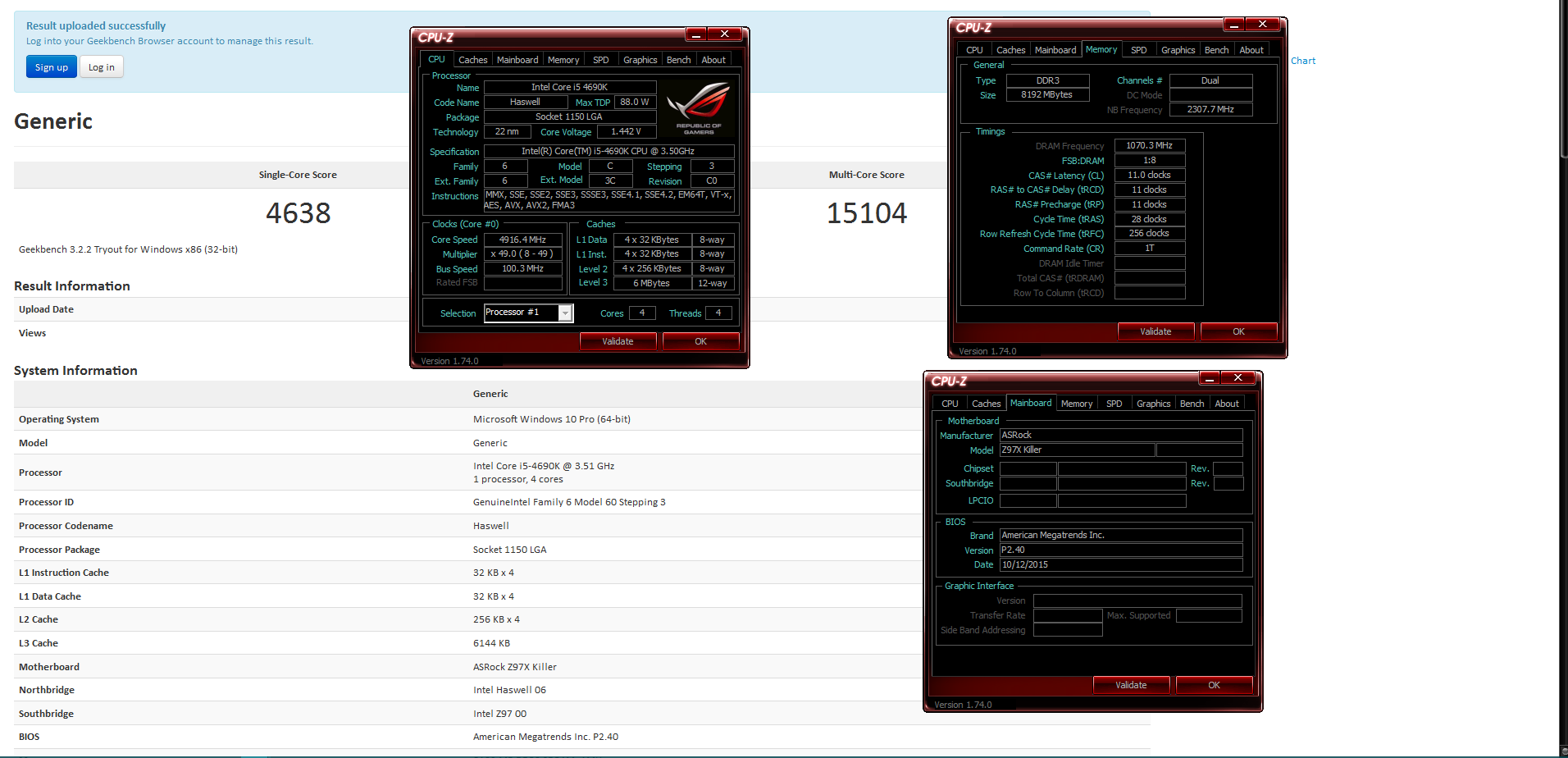Click the 6144 KB L3 Cache value

point(491,643)
